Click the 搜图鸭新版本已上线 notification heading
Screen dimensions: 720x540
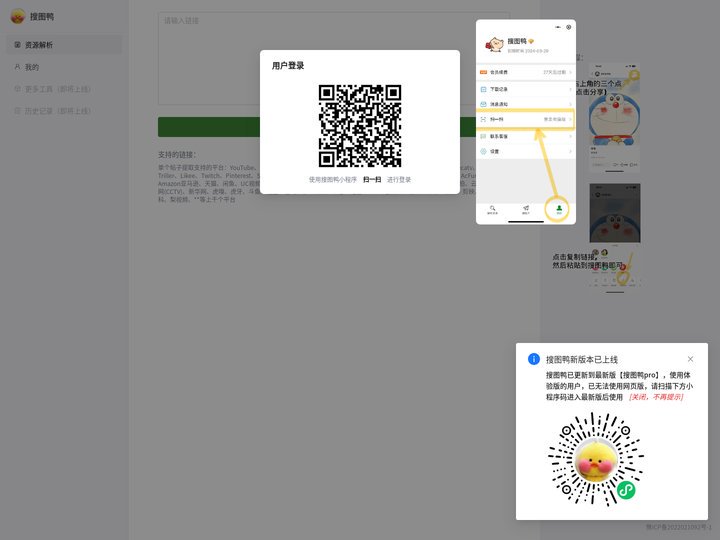click(582, 360)
